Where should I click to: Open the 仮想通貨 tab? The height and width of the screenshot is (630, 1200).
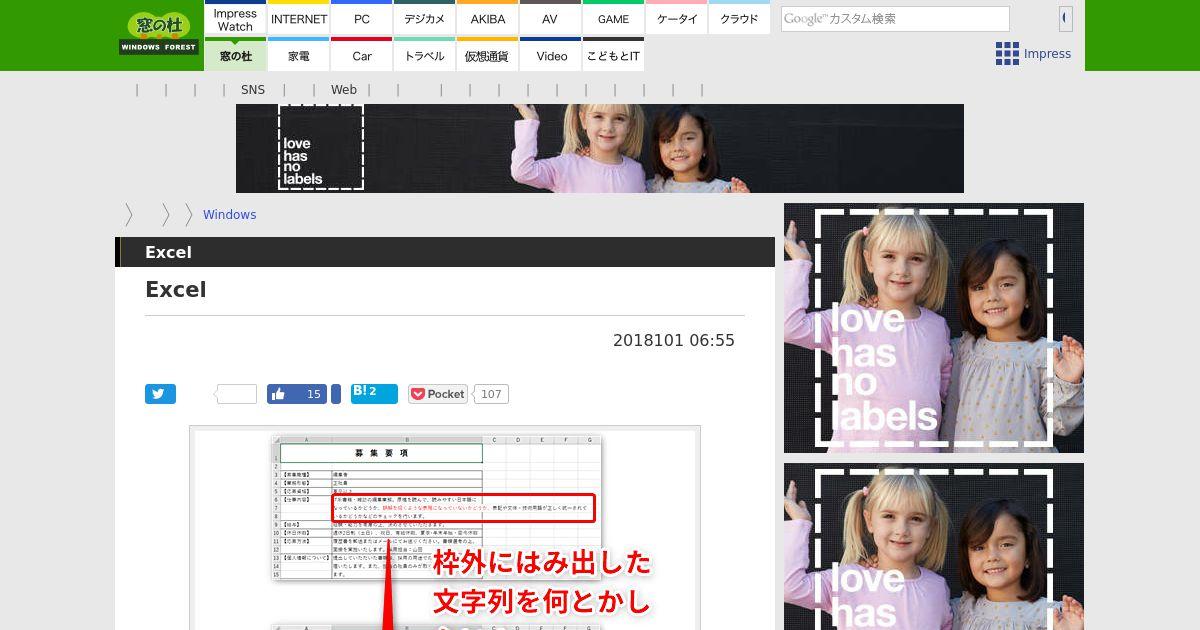pyautogui.click(x=488, y=56)
